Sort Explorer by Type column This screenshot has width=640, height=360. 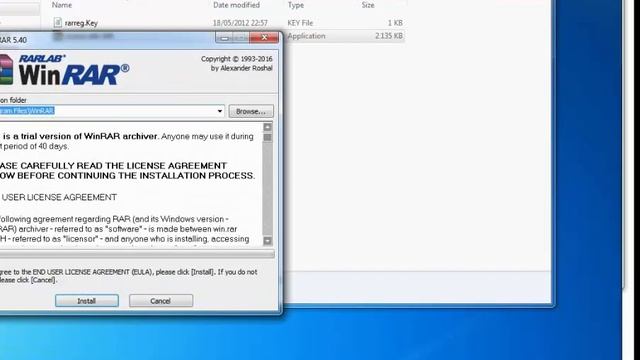pos(296,5)
